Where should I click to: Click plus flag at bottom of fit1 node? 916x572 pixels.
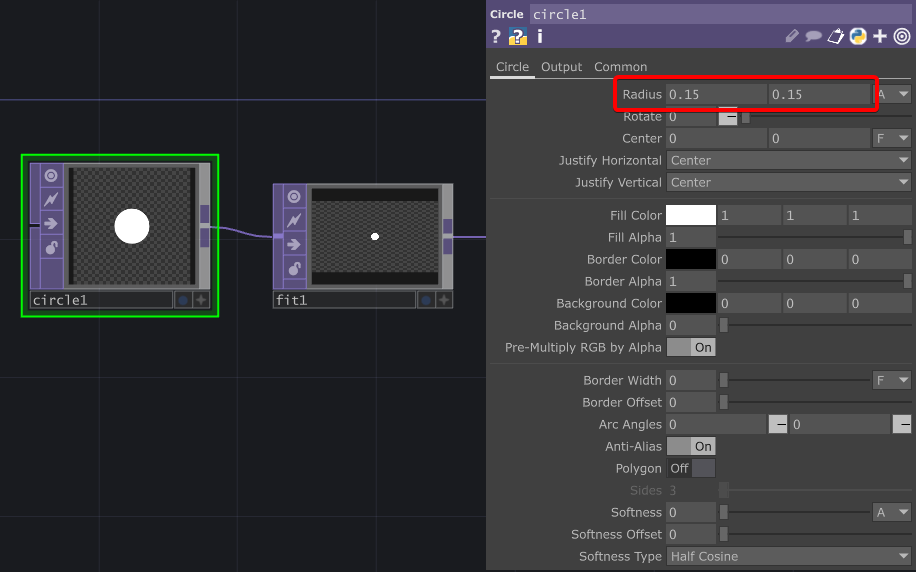coord(444,300)
